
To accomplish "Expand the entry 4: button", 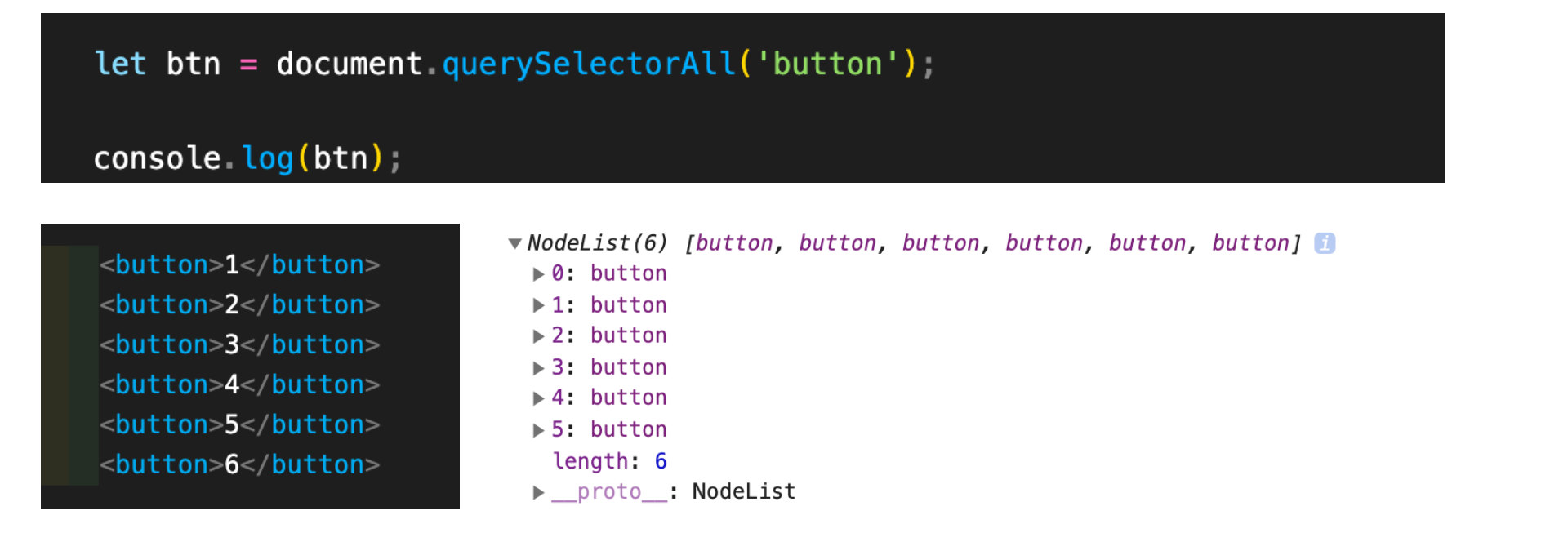I will (538, 398).
